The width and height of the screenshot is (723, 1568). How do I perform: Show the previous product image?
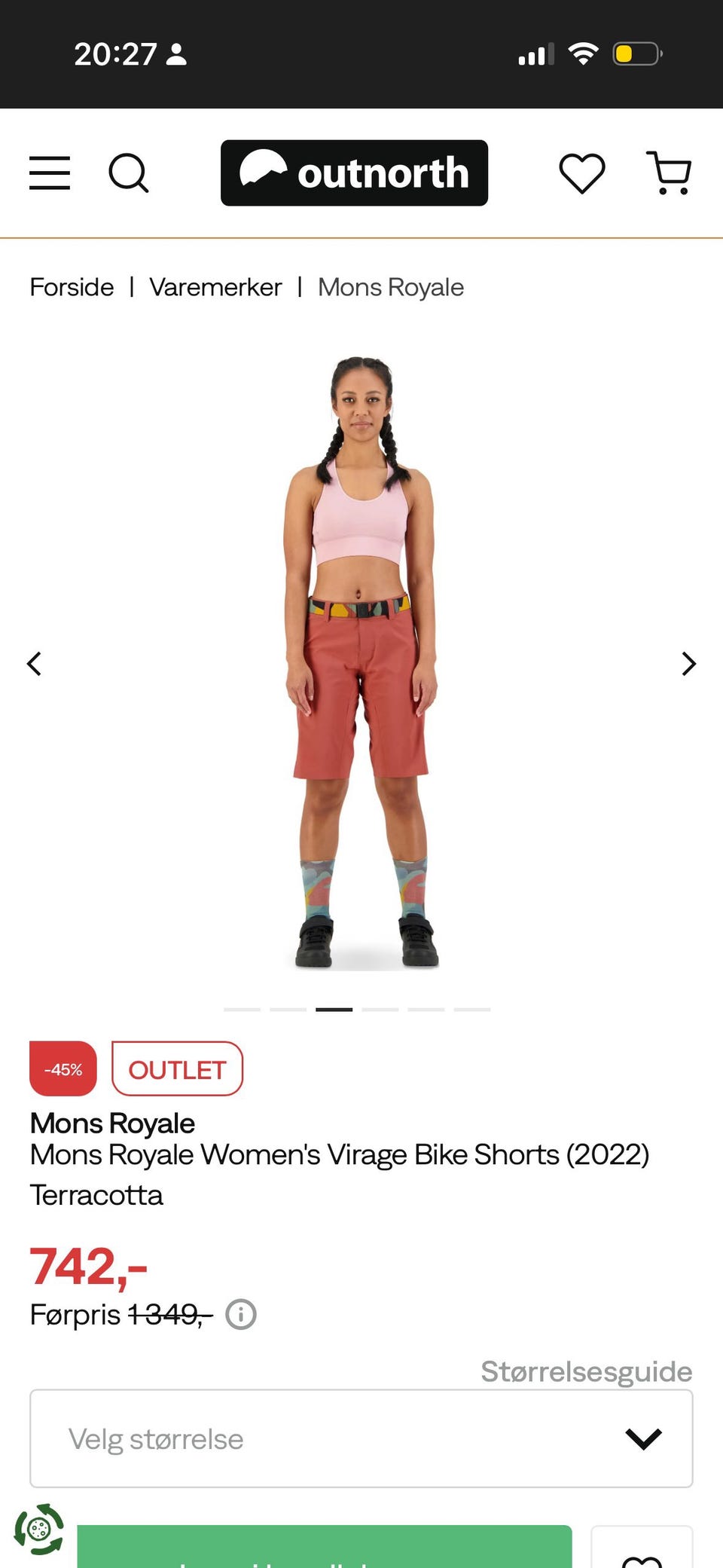[x=34, y=664]
